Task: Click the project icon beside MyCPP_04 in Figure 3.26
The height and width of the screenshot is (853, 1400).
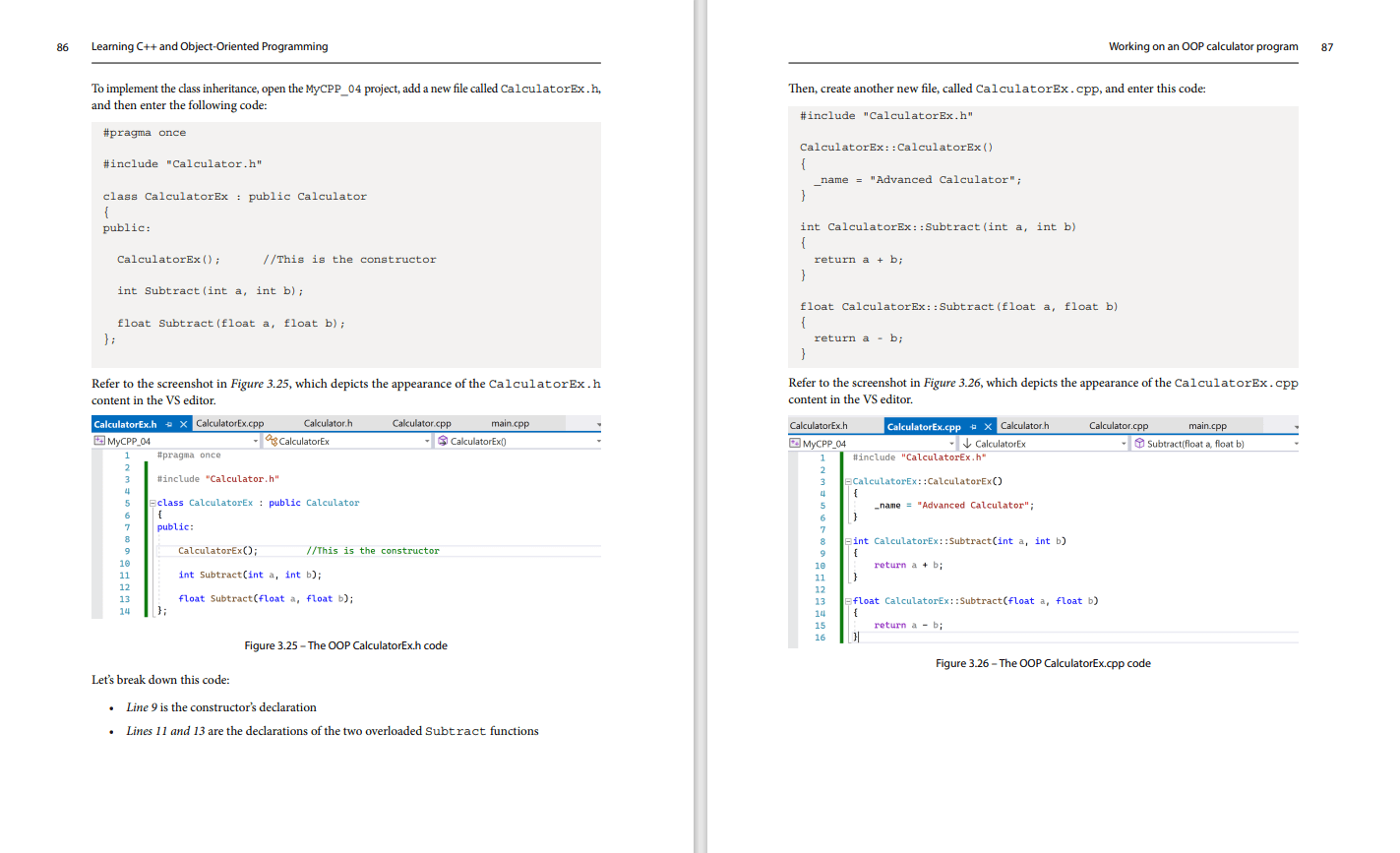Action: (795, 444)
